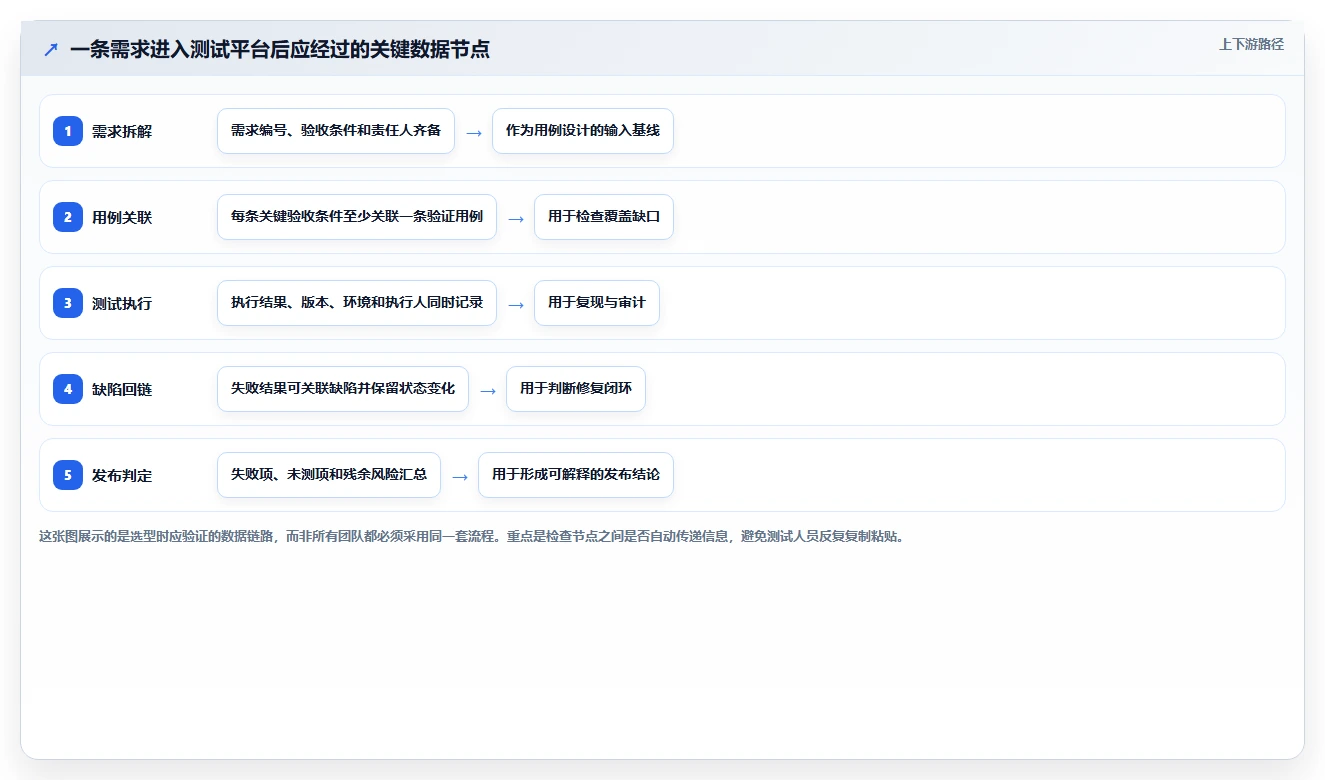Click the arrow in the 测试执行 row
Screen dimensions: 1325x780
pos(516,304)
